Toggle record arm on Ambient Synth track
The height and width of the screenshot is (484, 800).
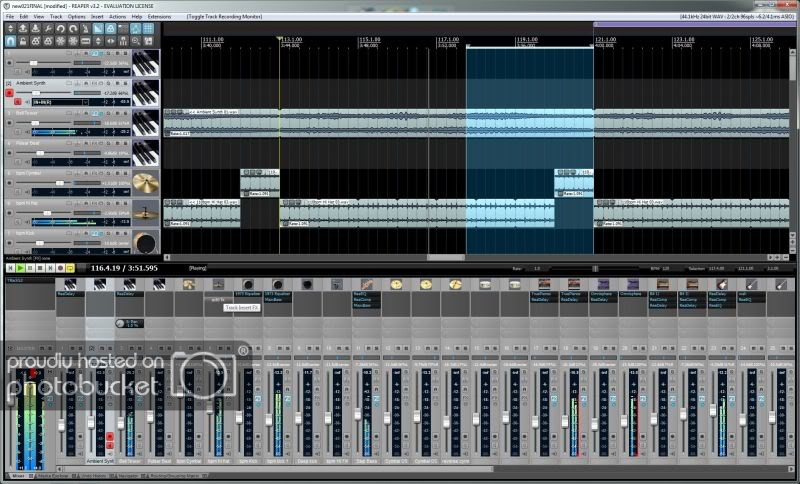click(11, 93)
